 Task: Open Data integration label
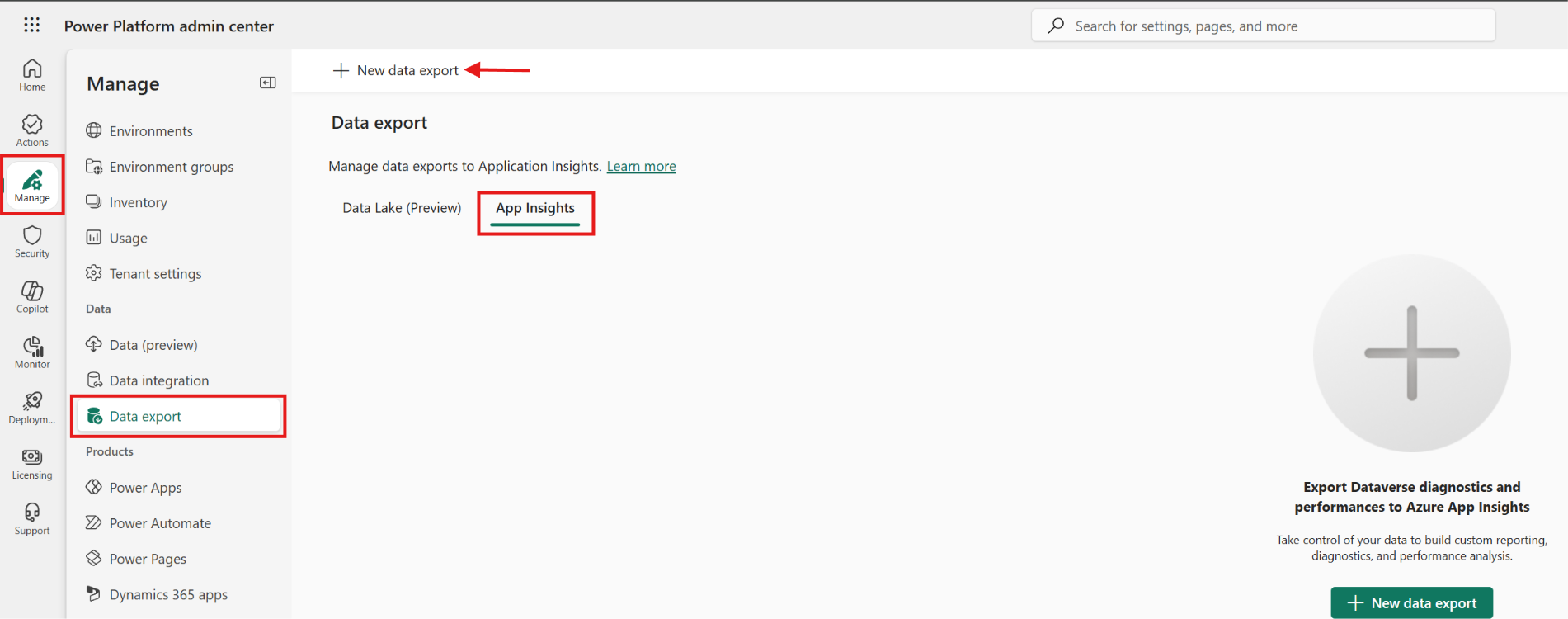point(159,380)
